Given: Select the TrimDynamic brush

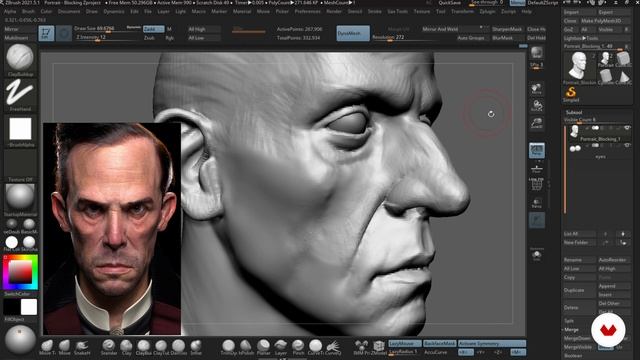Looking at the screenshot, I should 228,347.
